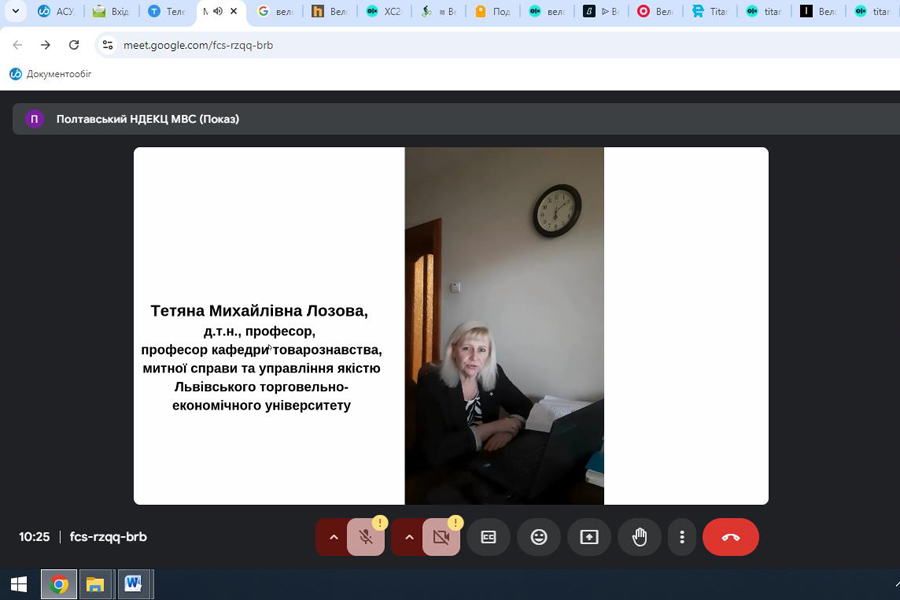Switch to the АСУ browser tab
Viewport: 900px width, 600px height.
click(x=55, y=12)
